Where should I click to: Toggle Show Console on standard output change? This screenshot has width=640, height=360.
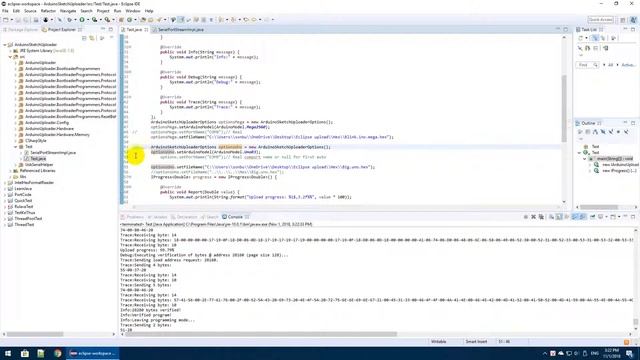pos(575,217)
